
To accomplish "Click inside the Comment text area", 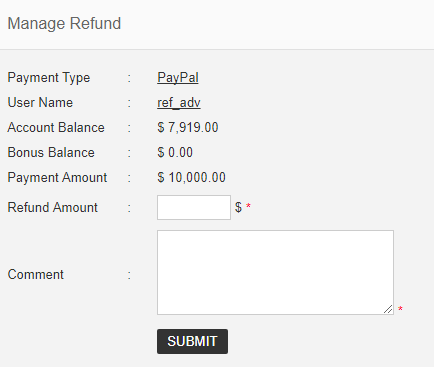I will 275,272.
